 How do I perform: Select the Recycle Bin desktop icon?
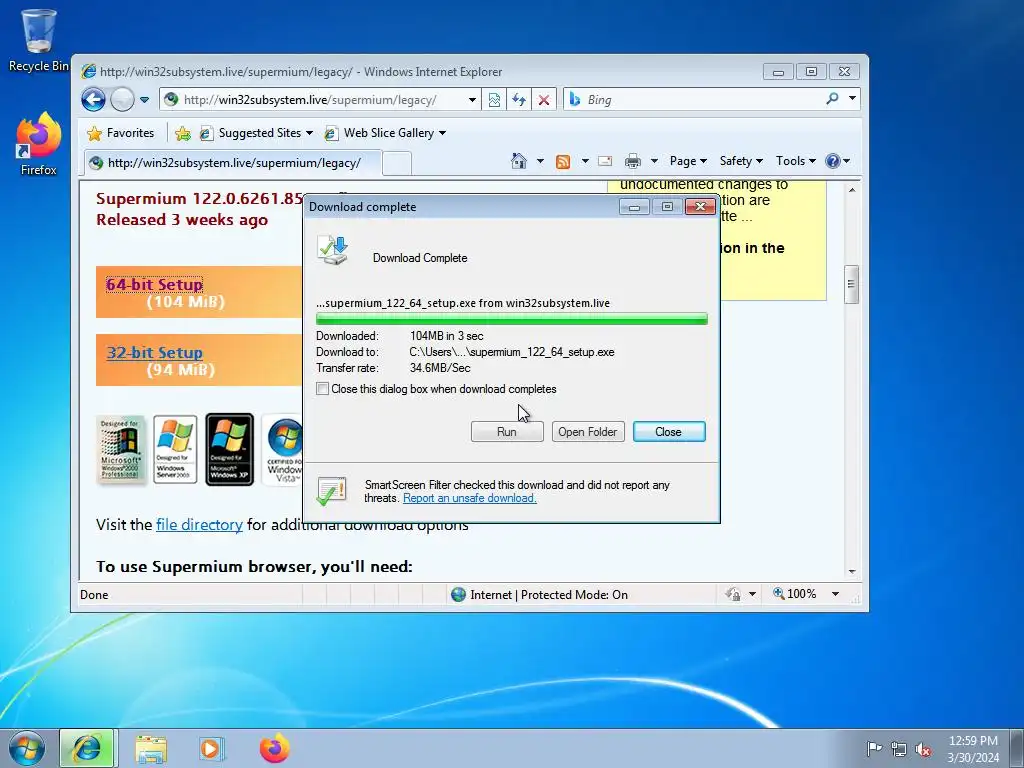(x=39, y=40)
